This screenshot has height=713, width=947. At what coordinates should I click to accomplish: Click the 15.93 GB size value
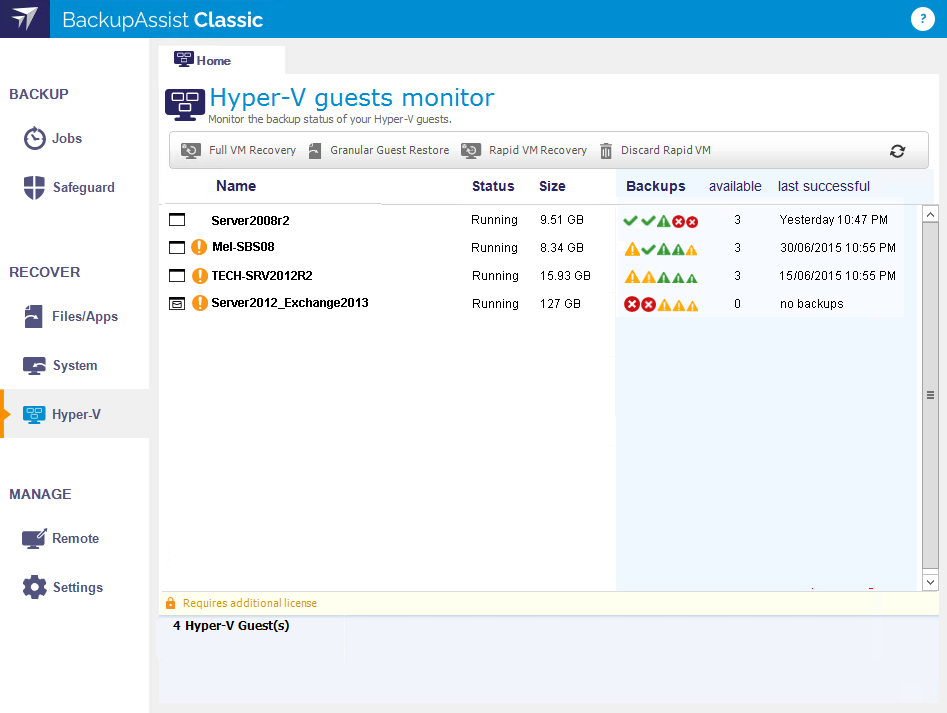pos(565,276)
